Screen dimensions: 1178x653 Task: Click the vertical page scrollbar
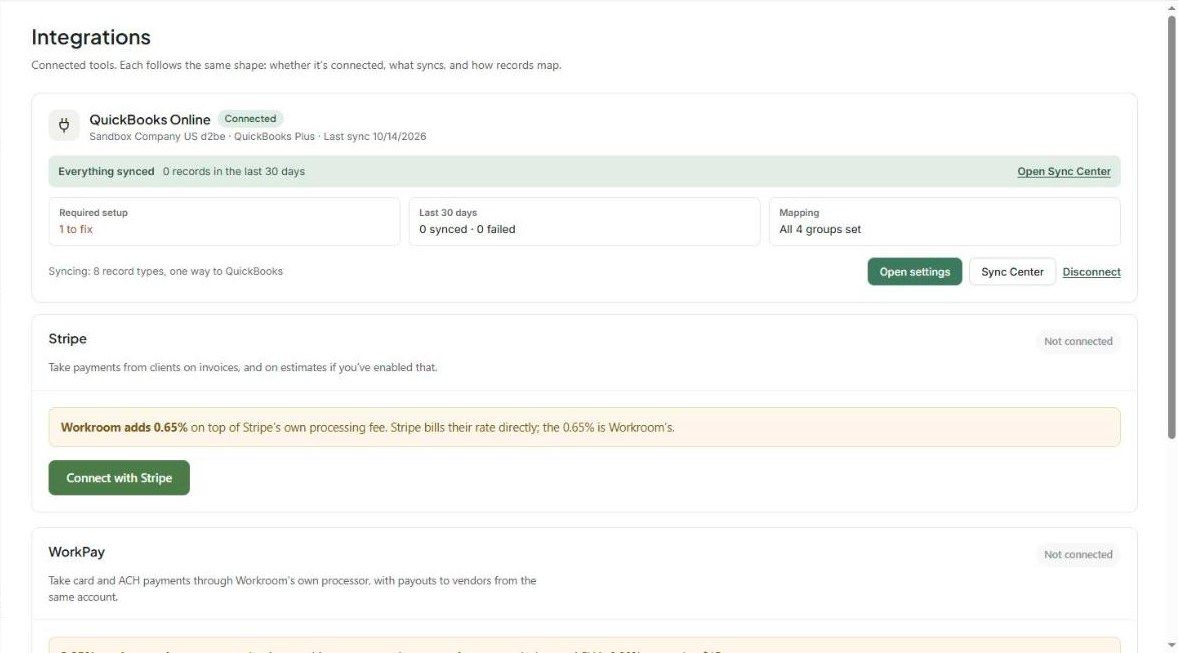click(x=1171, y=225)
